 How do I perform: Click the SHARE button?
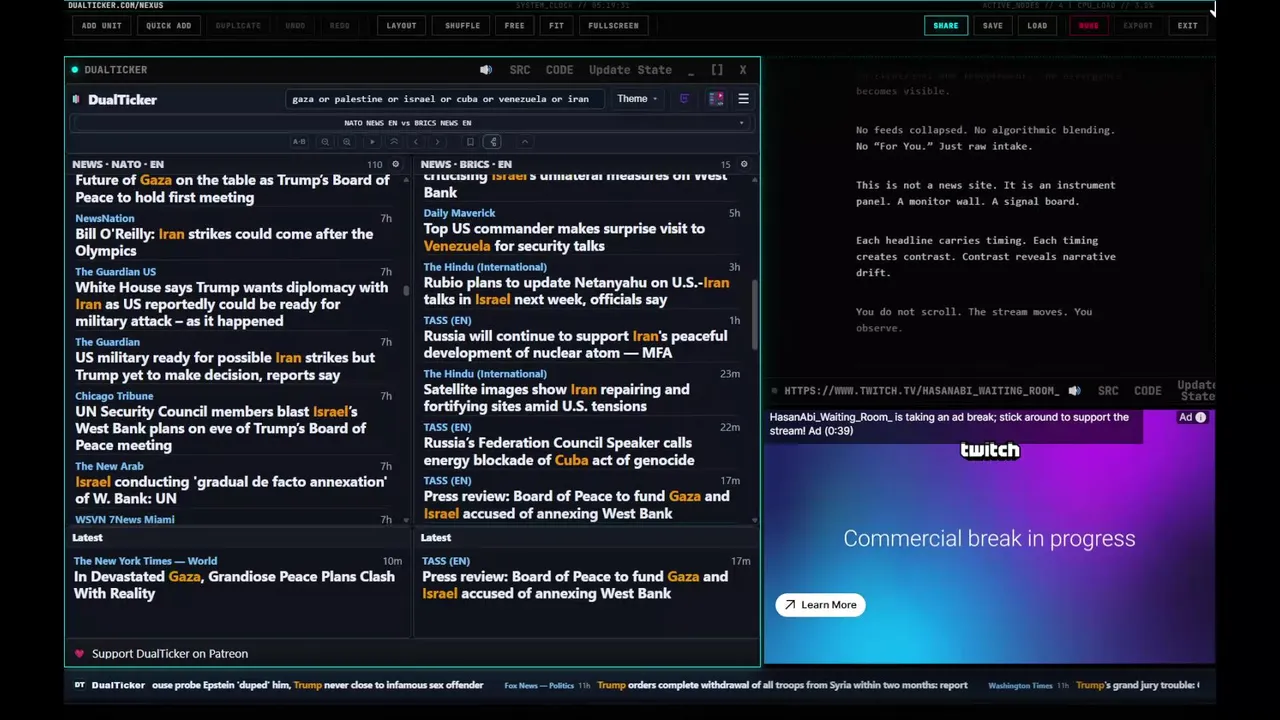click(946, 25)
